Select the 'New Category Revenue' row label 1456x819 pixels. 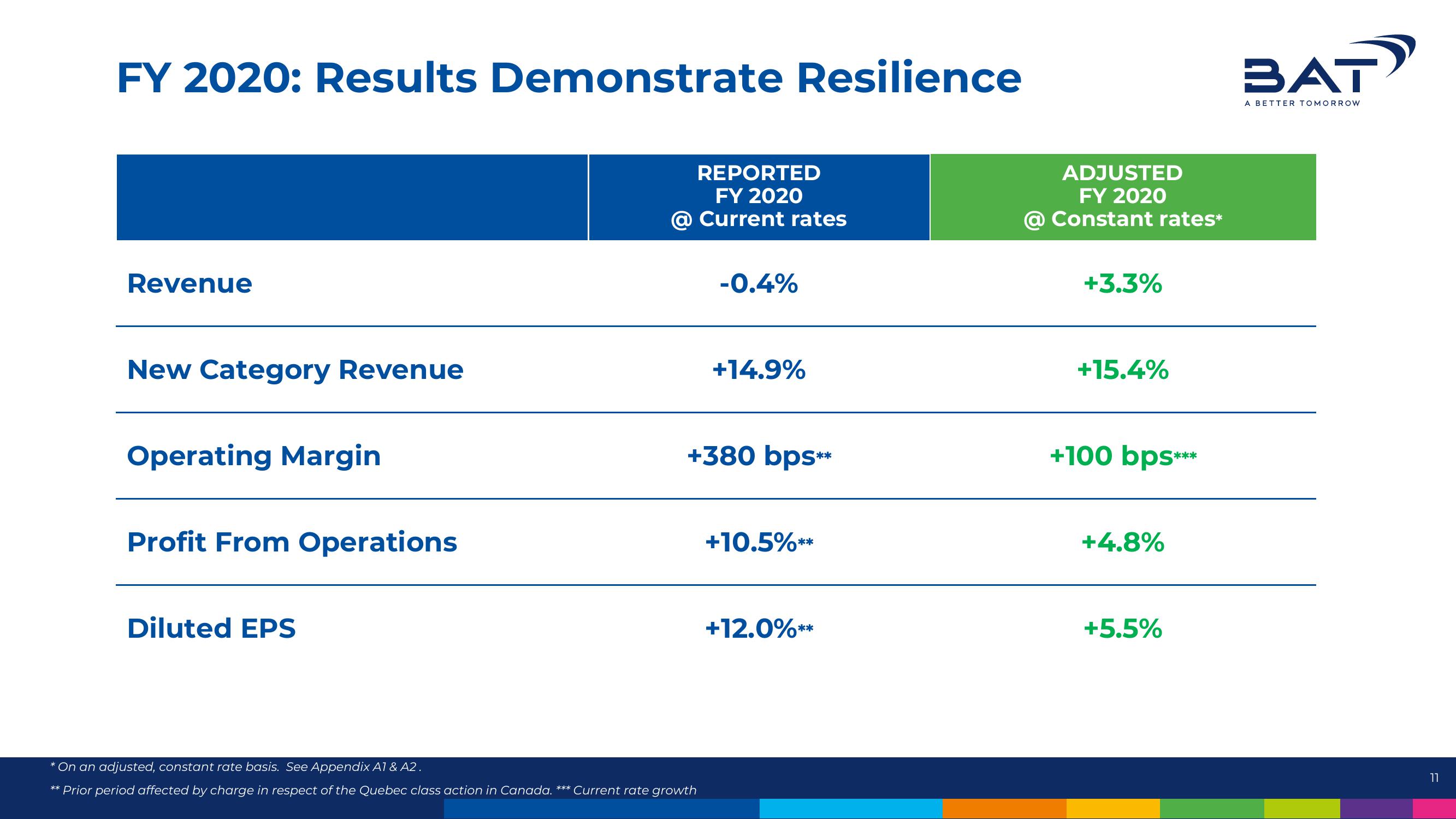click(x=295, y=370)
